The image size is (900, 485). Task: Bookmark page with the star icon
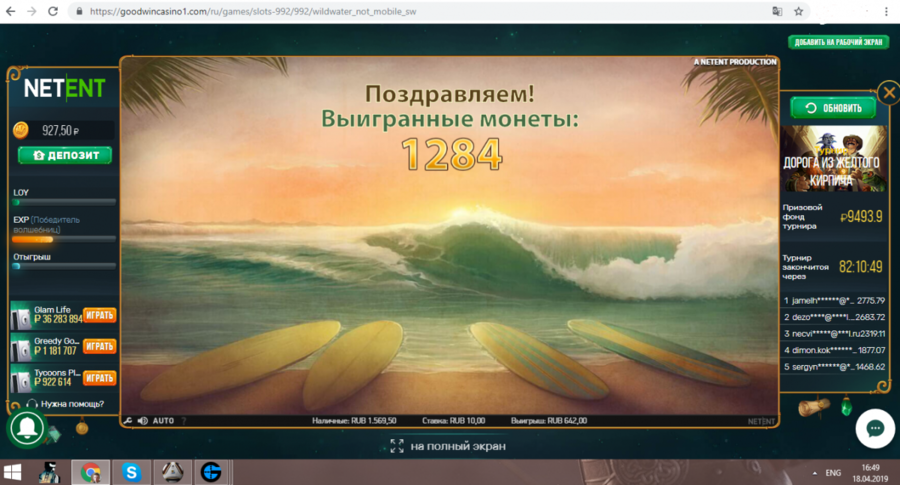coord(799,11)
